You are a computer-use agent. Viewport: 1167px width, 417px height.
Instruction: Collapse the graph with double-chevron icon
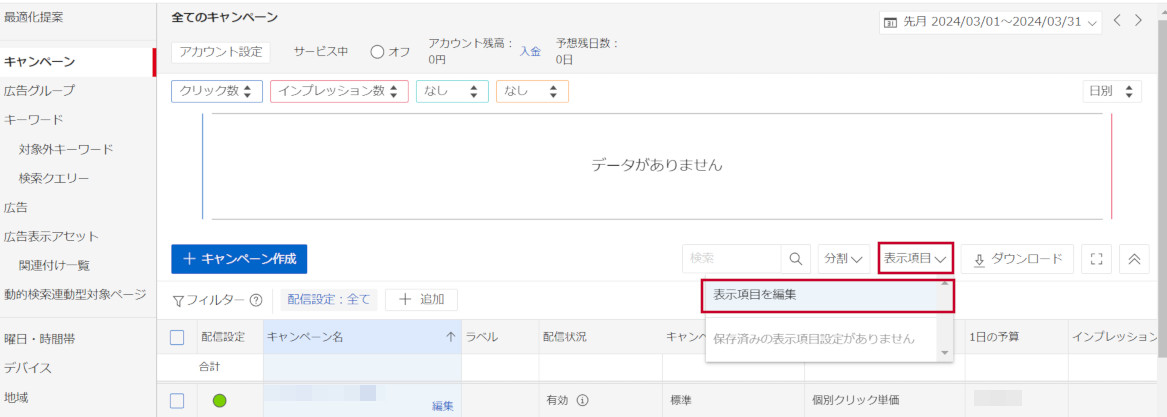click(1134, 258)
